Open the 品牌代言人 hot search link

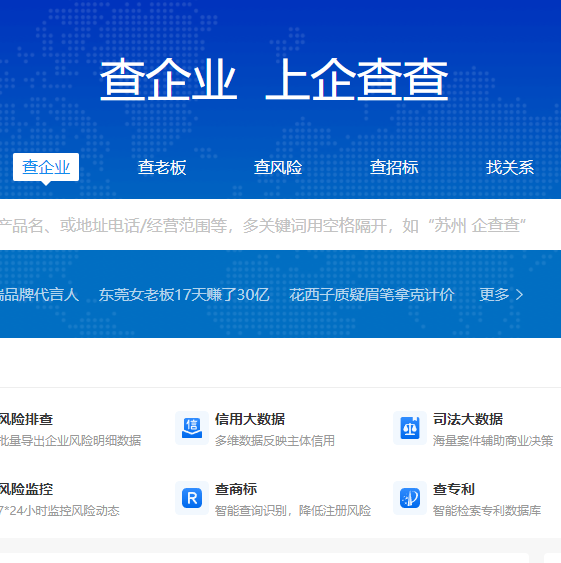[x=40, y=295]
